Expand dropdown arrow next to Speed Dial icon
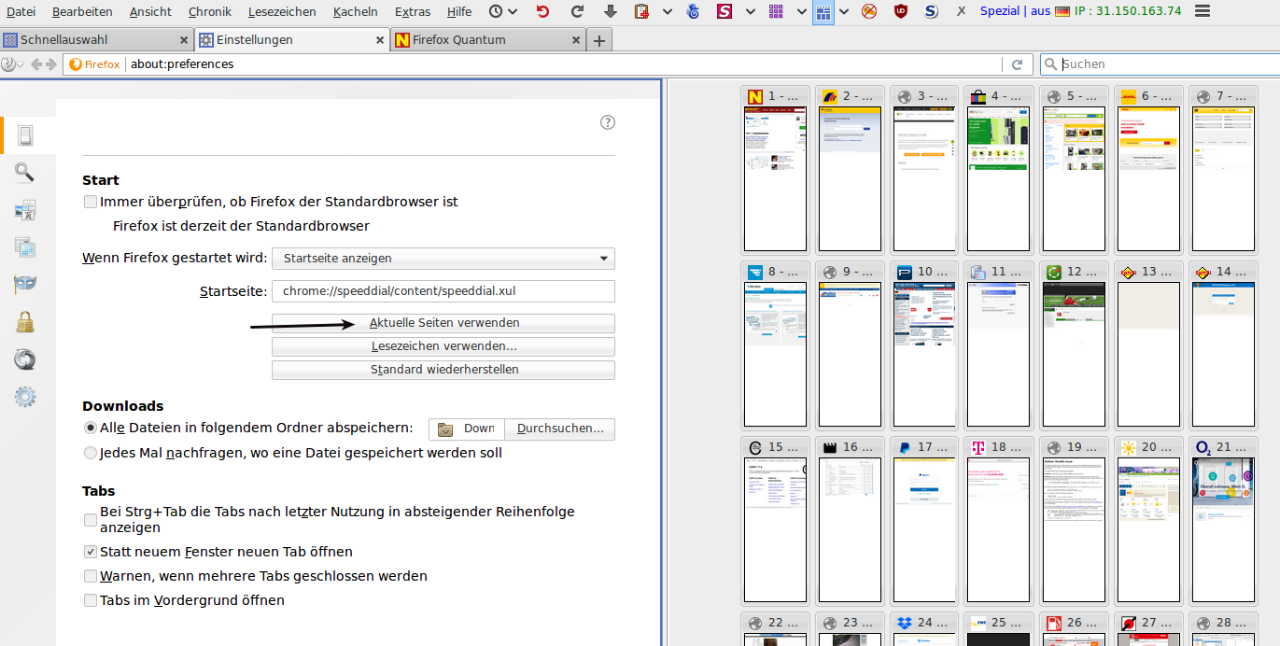 pyautogui.click(x=845, y=11)
